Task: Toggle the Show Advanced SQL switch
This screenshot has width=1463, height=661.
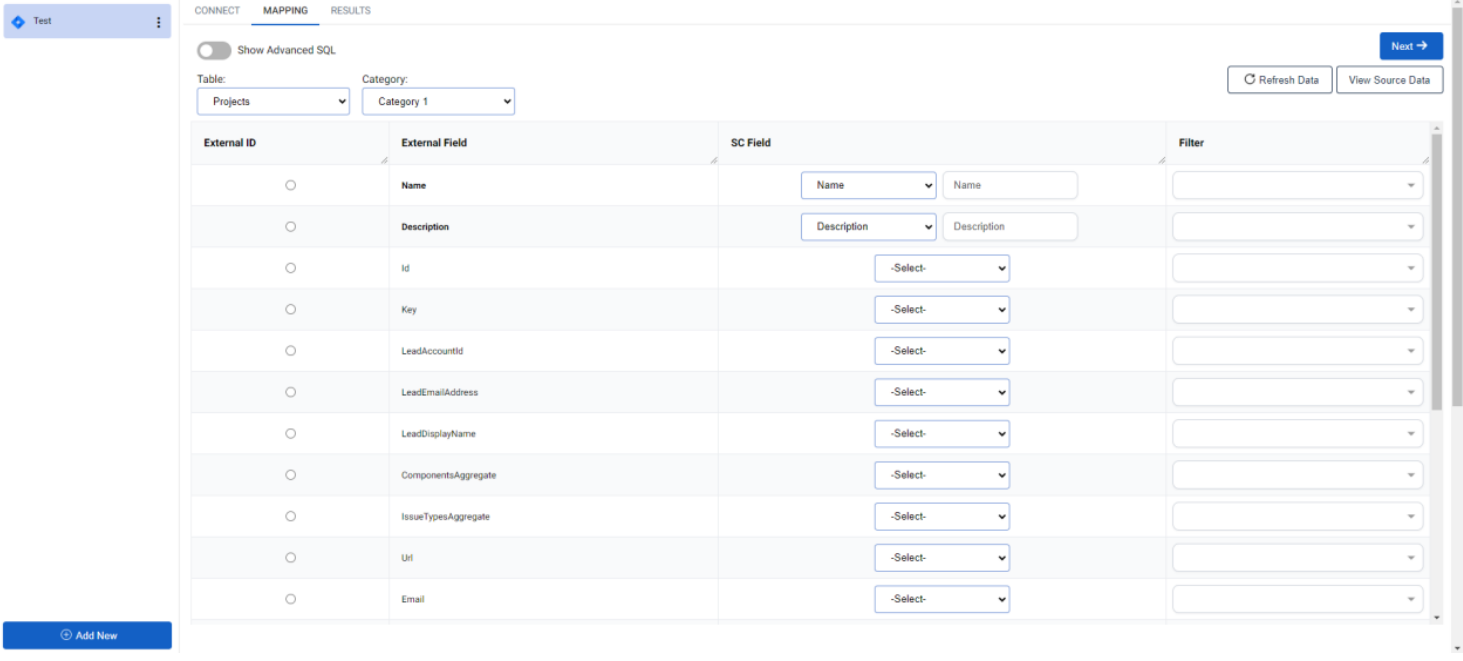Action: (214, 49)
